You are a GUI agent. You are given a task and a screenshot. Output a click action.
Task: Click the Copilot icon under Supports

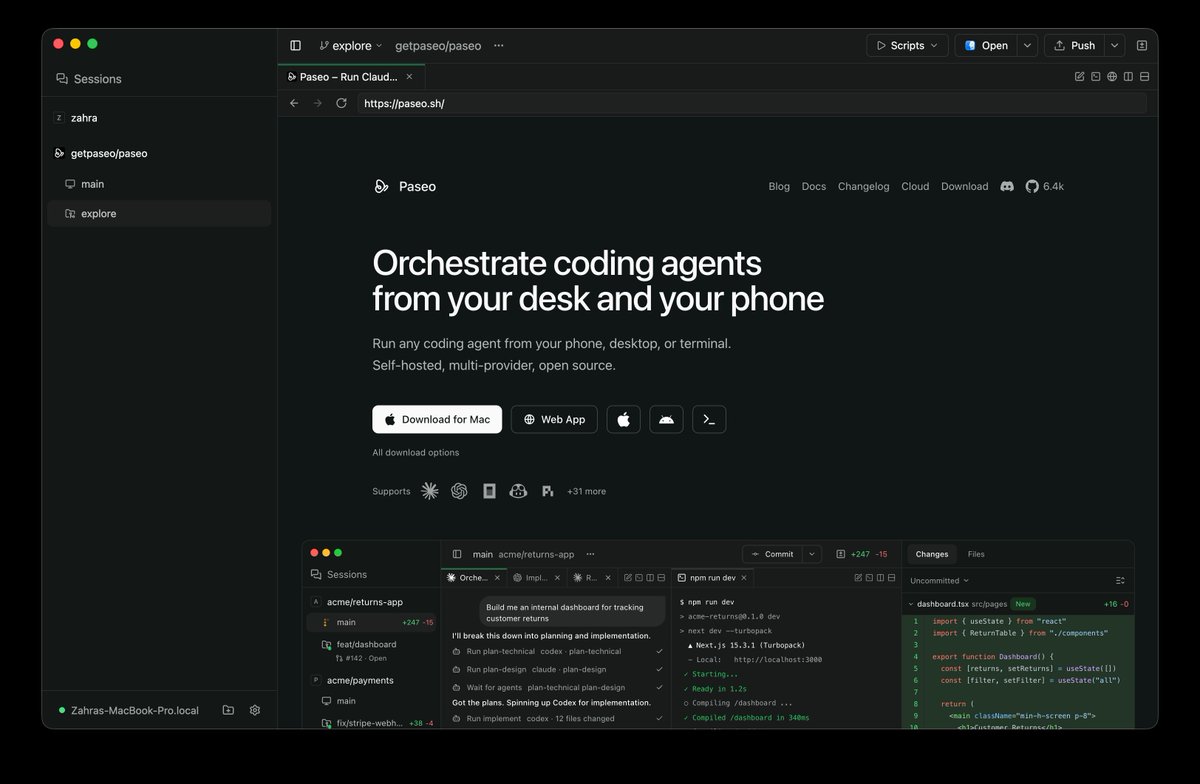(518, 491)
